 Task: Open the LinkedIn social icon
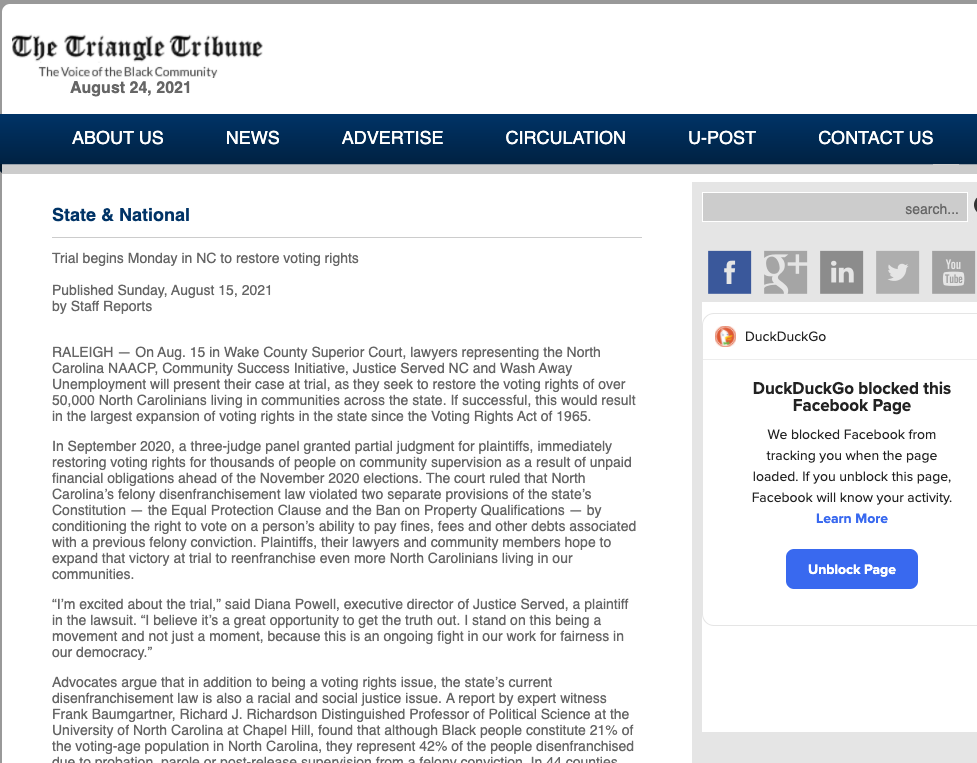click(x=841, y=272)
